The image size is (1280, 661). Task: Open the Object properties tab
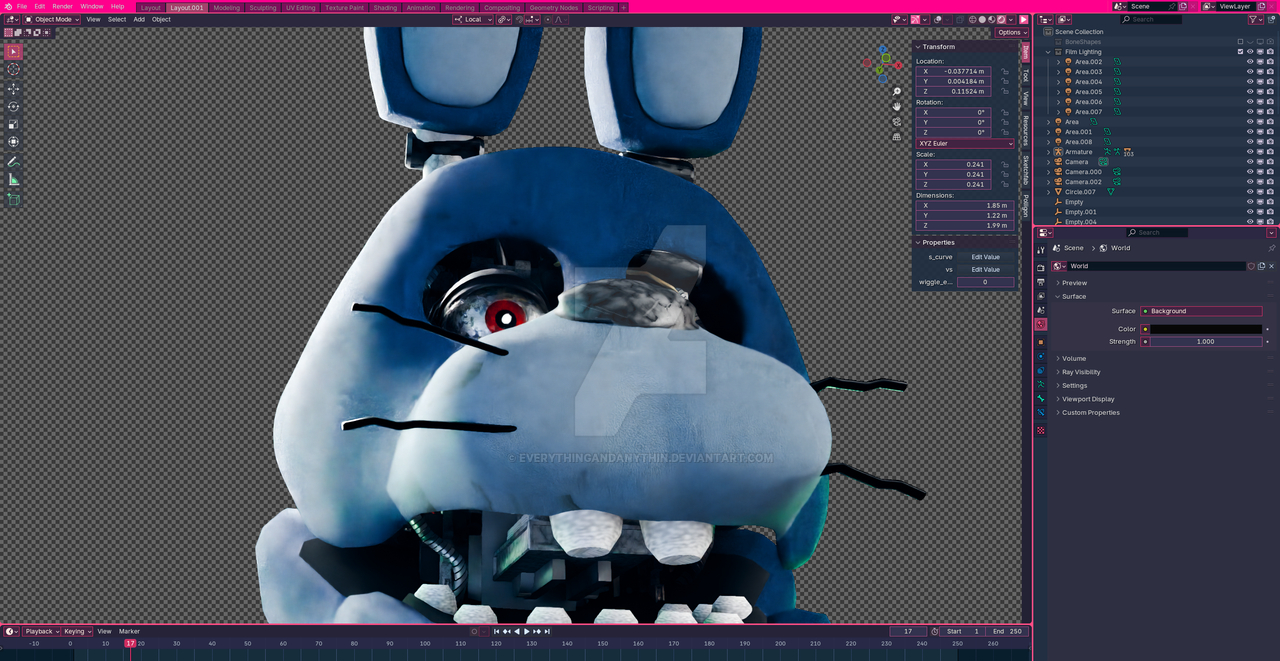[1041, 342]
